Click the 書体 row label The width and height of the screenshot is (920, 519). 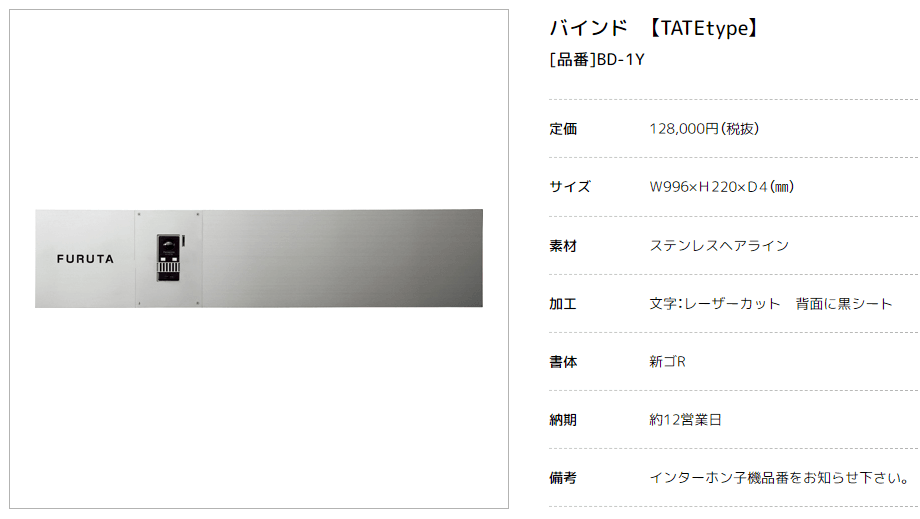(563, 361)
